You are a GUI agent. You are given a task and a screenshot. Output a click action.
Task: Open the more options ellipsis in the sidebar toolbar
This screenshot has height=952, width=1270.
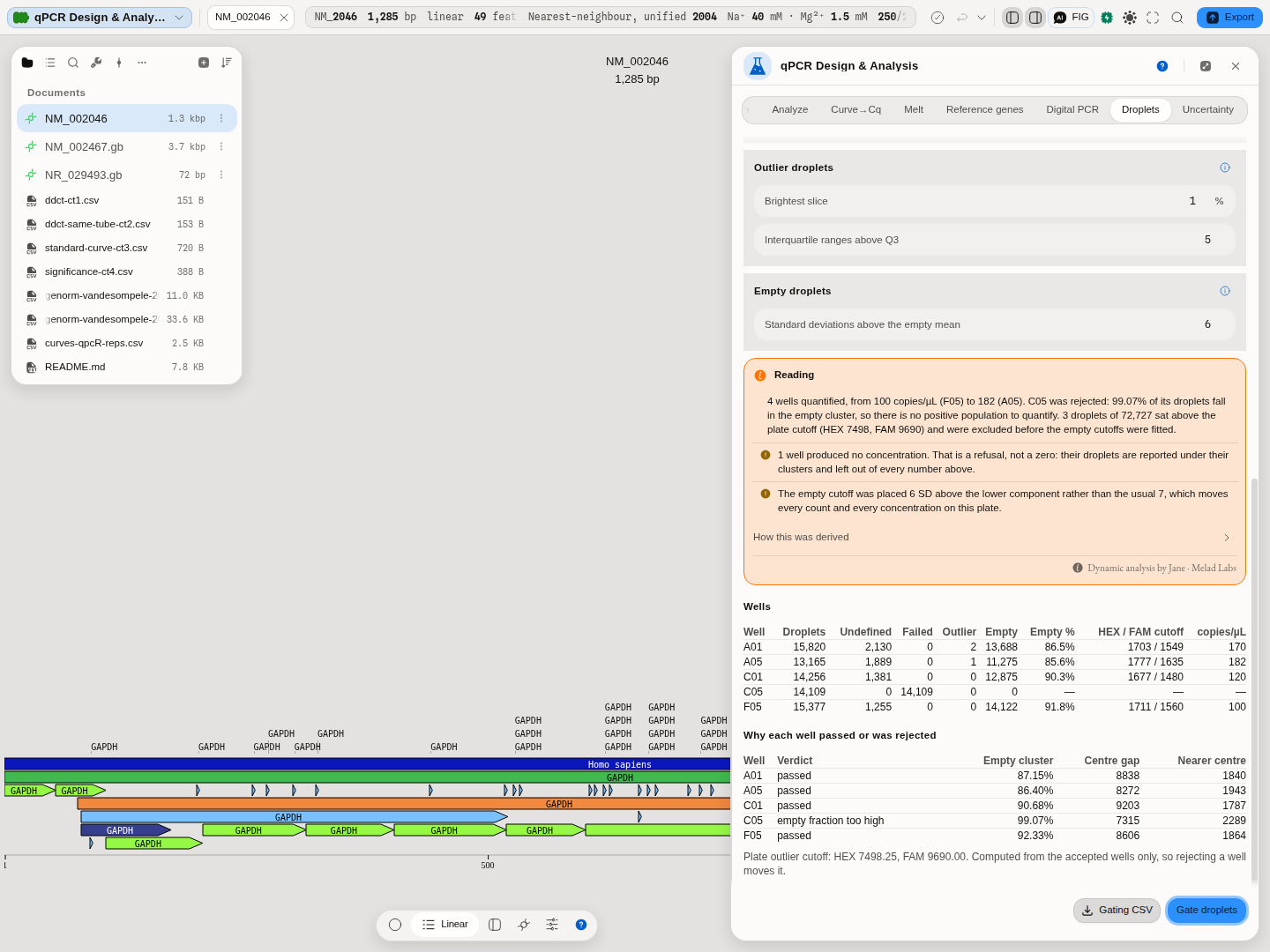coord(142,63)
